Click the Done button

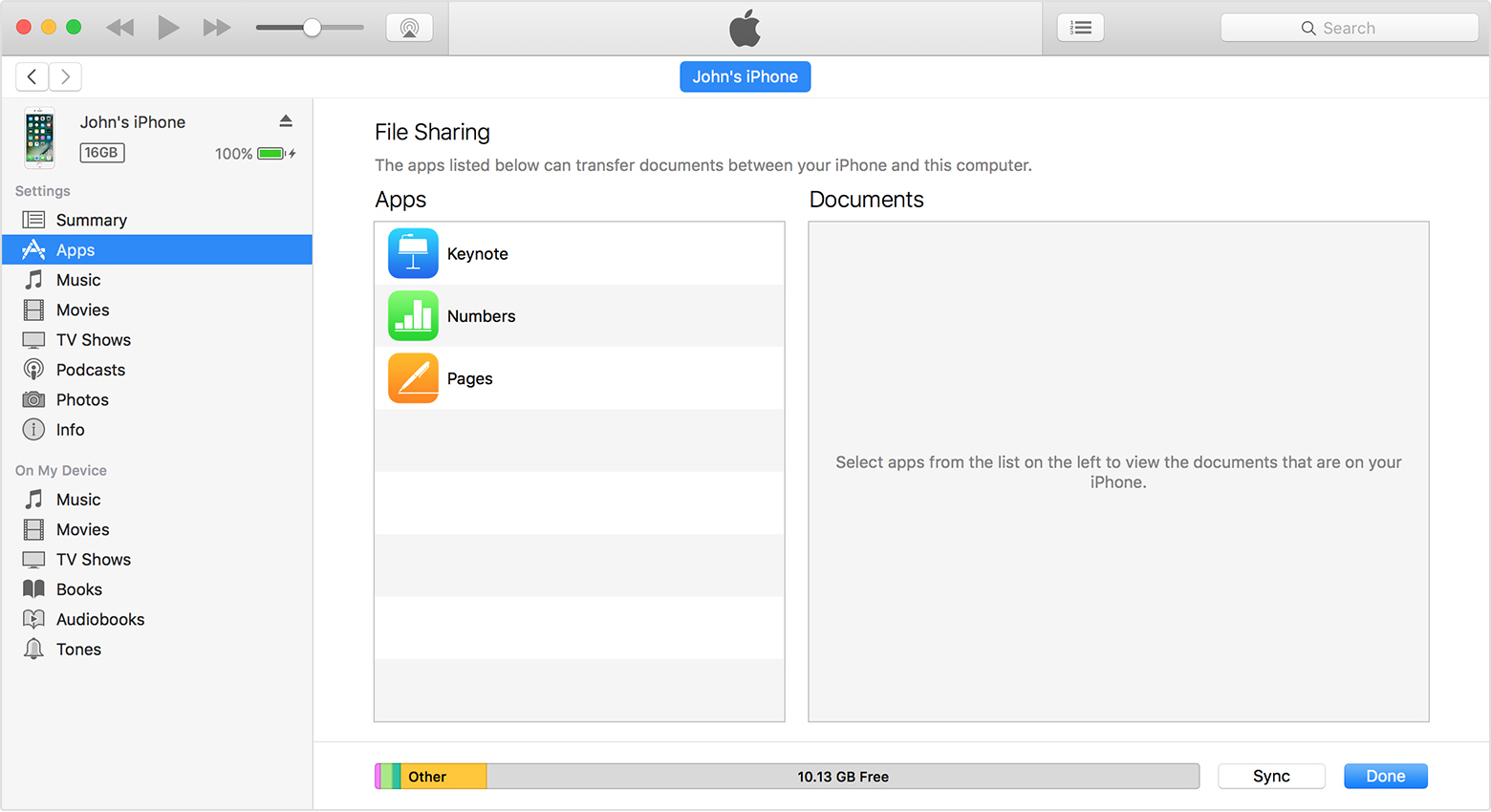click(x=1385, y=776)
